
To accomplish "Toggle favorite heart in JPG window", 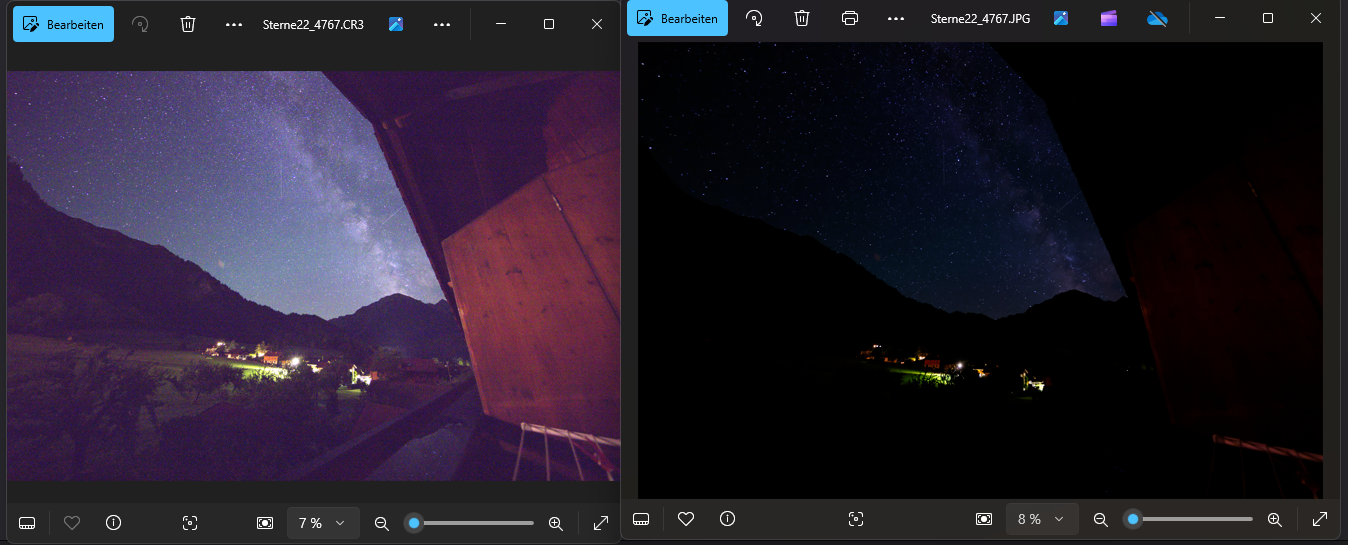I will click(686, 519).
